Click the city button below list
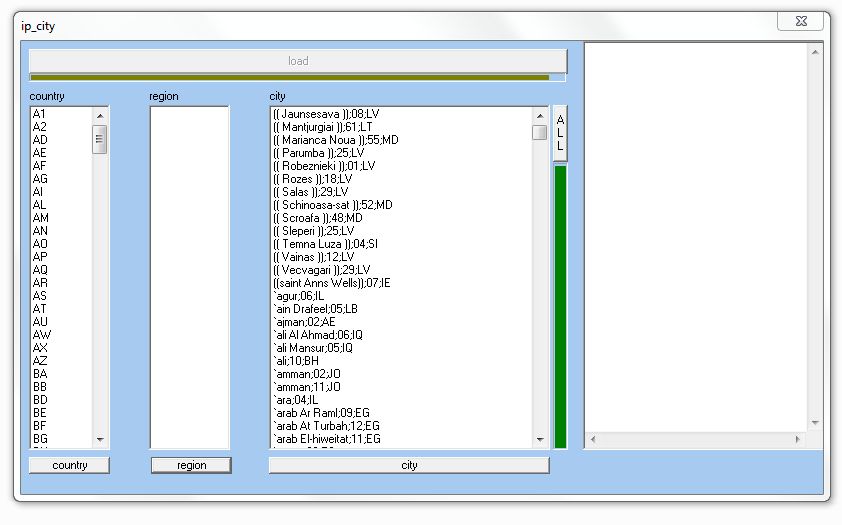The width and height of the screenshot is (842, 525). (409, 465)
